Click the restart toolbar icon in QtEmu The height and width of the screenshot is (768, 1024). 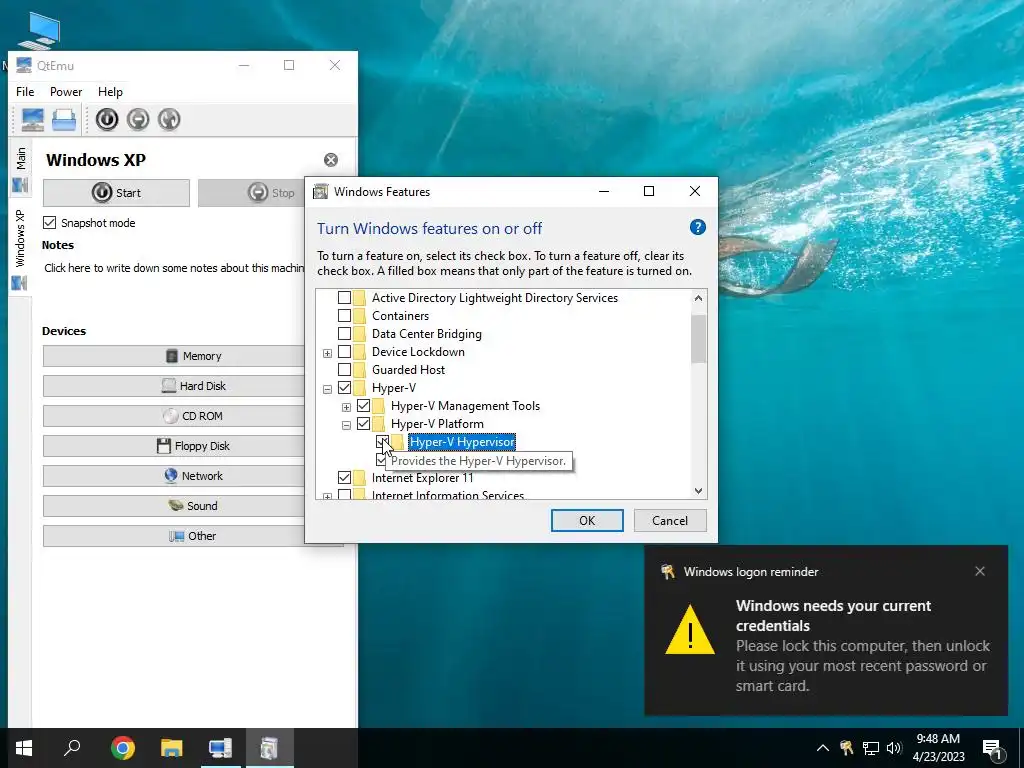[169, 120]
